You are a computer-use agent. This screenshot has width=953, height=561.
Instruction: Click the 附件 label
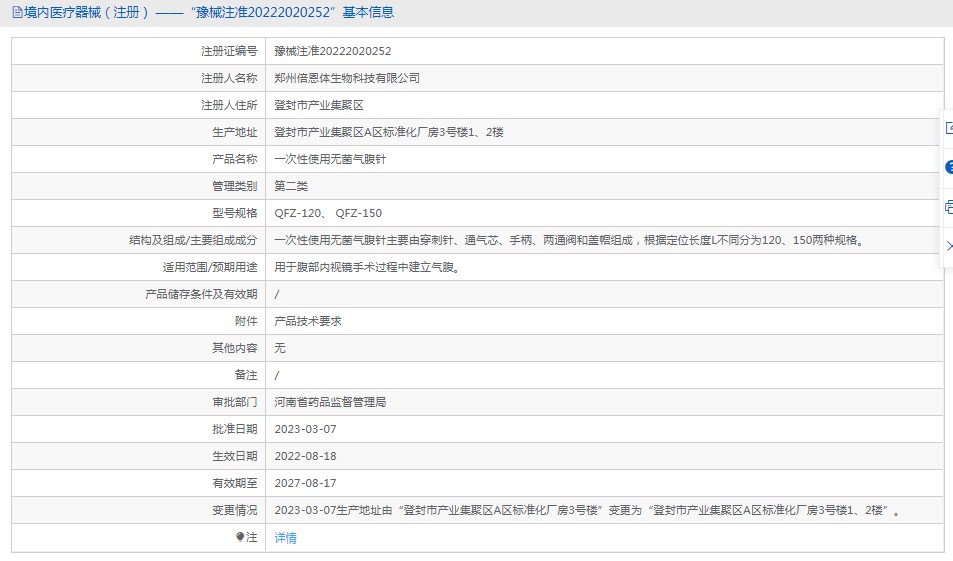[246, 321]
